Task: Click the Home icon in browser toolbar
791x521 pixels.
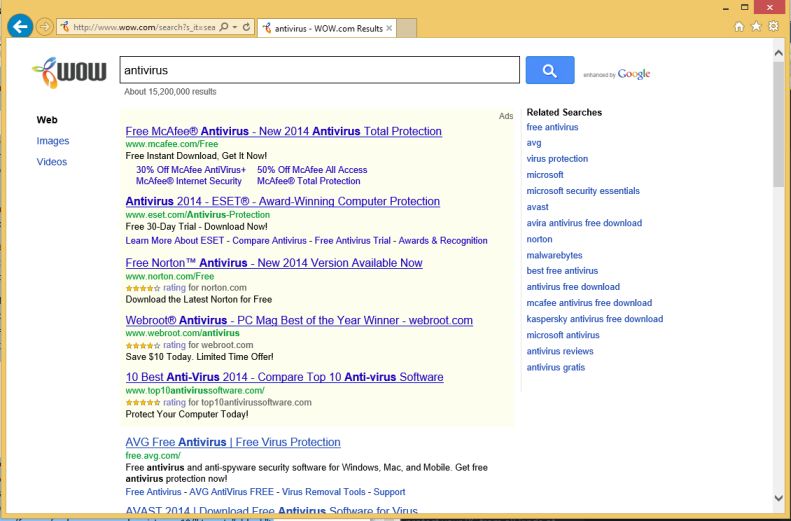Action: (739, 27)
